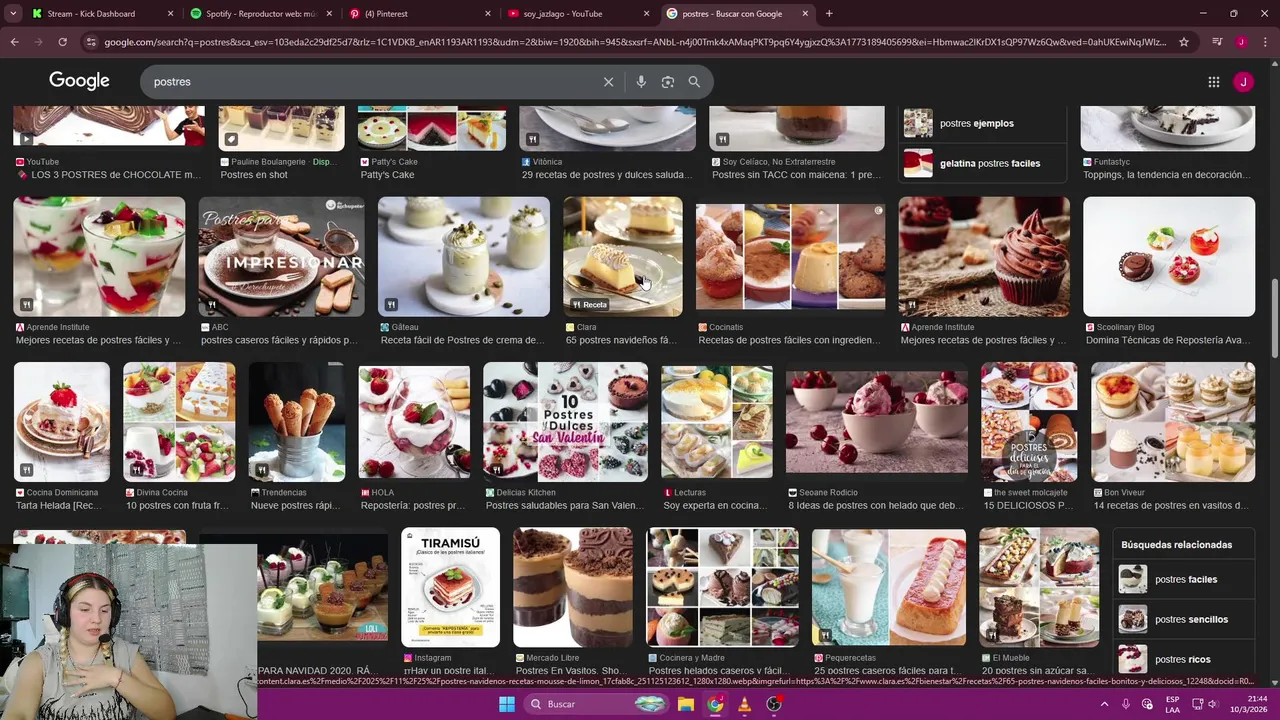1280x720 pixels.
Task: Click the Windows taskbar Buscar search box
Action: [x=595, y=704]
